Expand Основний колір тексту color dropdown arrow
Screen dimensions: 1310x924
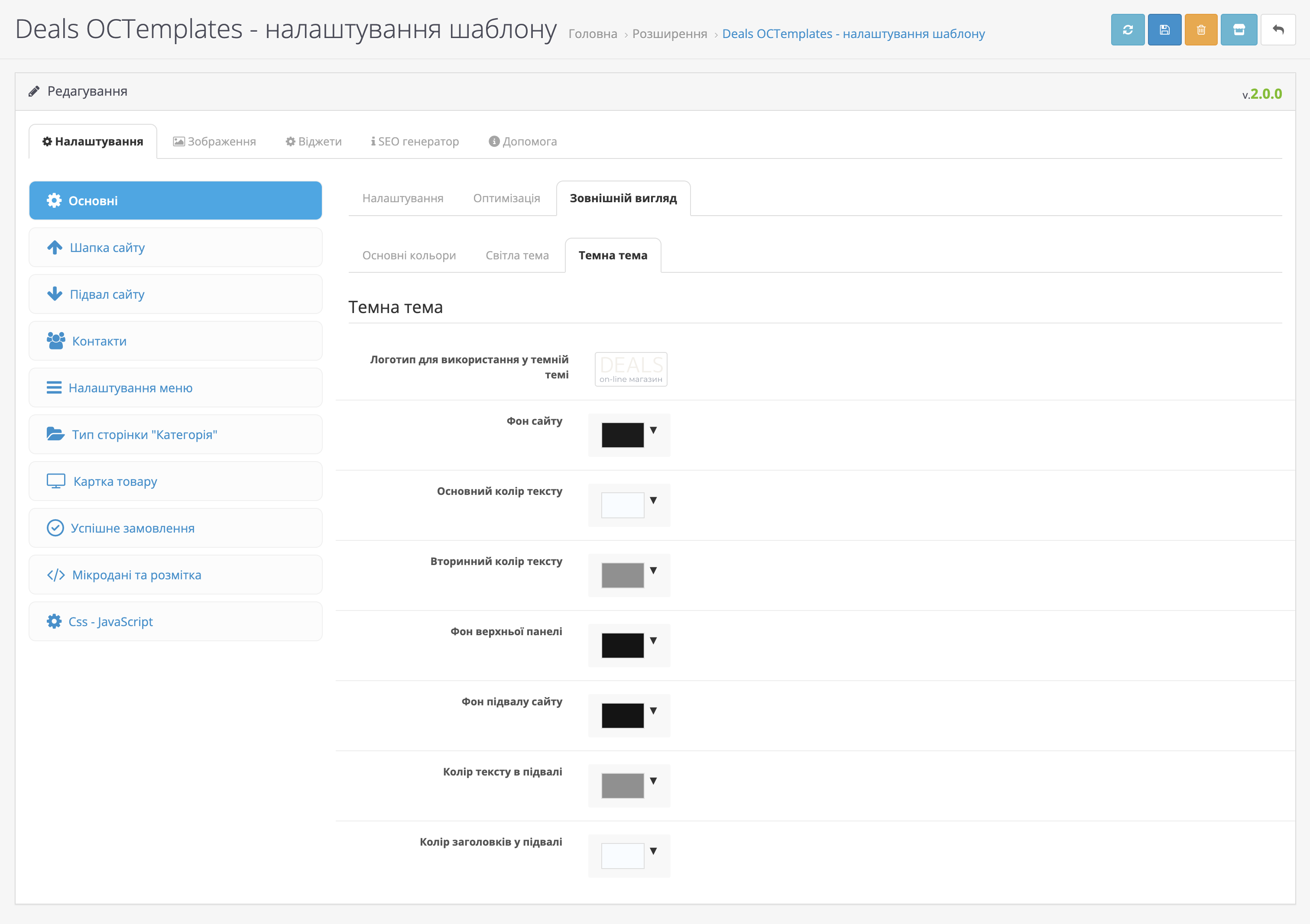[653, 501]
